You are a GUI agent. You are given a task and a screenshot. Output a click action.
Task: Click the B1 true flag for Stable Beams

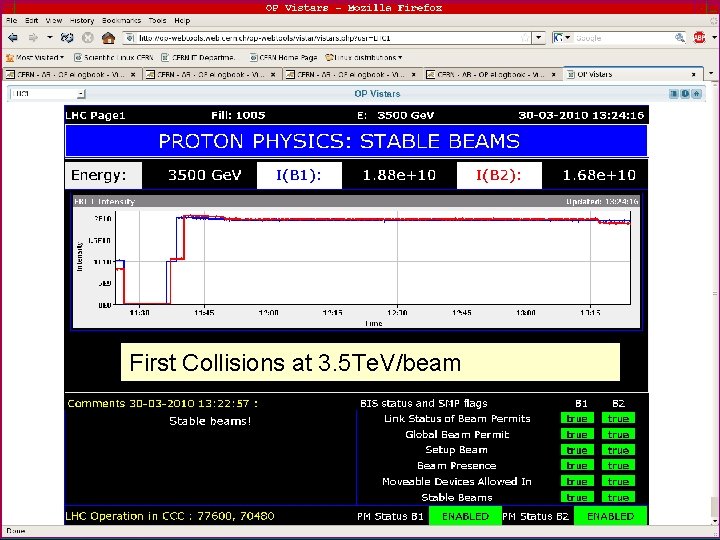(577, 497)
